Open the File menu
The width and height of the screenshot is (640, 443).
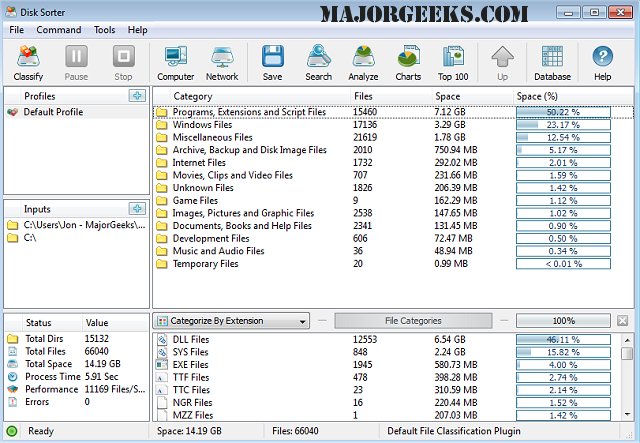point(16,30)
